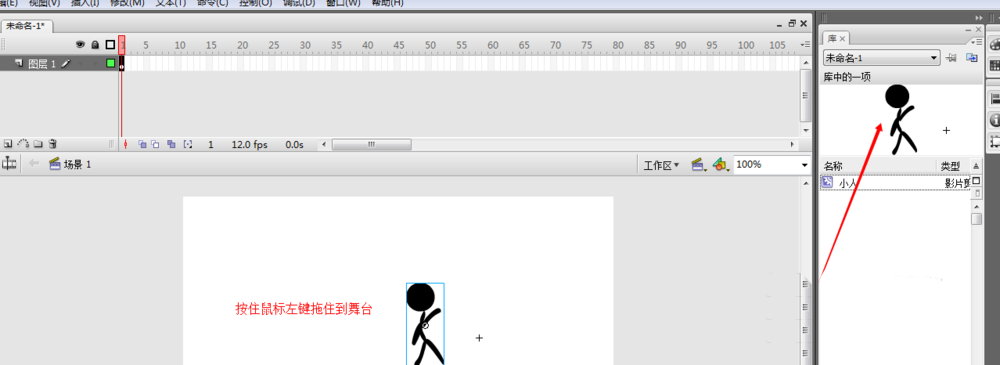1000x365 pixels.
Task: Open the Align panel from the dock
Action: tap(994, 98)
